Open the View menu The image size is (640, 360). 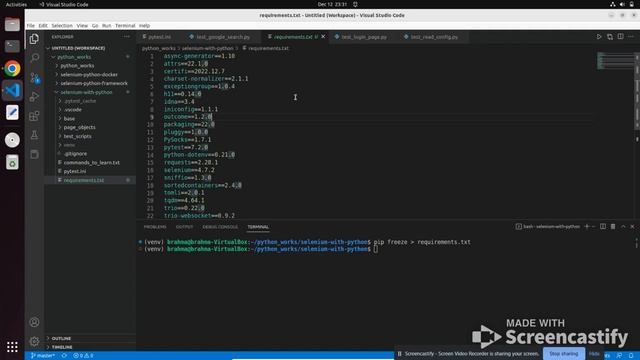(x=82, y=25)
